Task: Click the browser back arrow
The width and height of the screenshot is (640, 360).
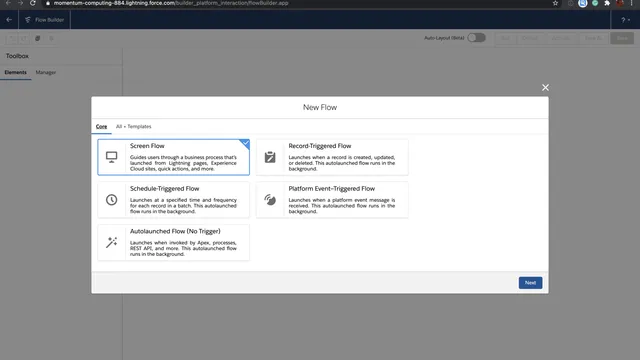Action: click(x=8, y=3)
